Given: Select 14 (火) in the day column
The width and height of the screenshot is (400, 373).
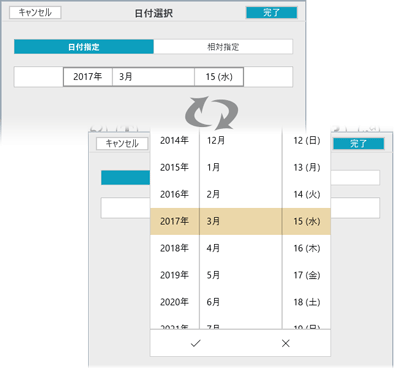Looking at the screenshot, I should (x=306, y=194).
